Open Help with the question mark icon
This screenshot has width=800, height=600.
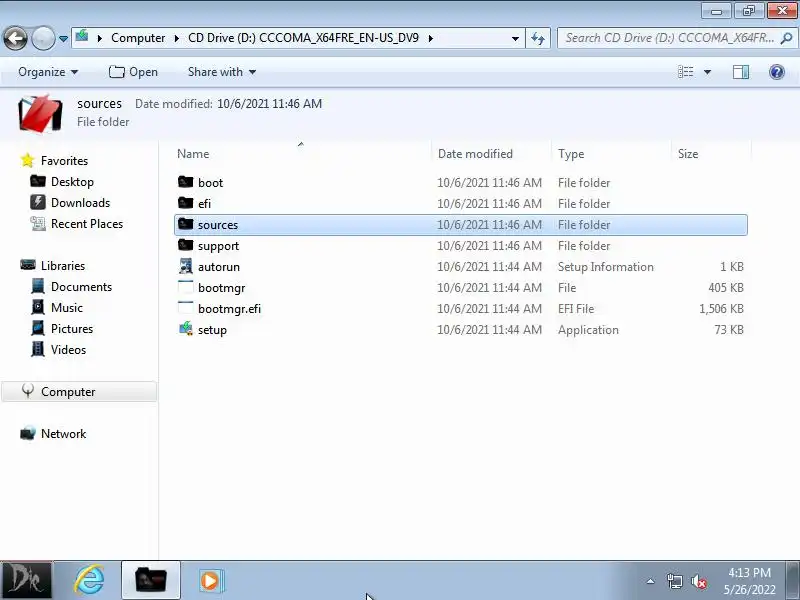point(777,72)
